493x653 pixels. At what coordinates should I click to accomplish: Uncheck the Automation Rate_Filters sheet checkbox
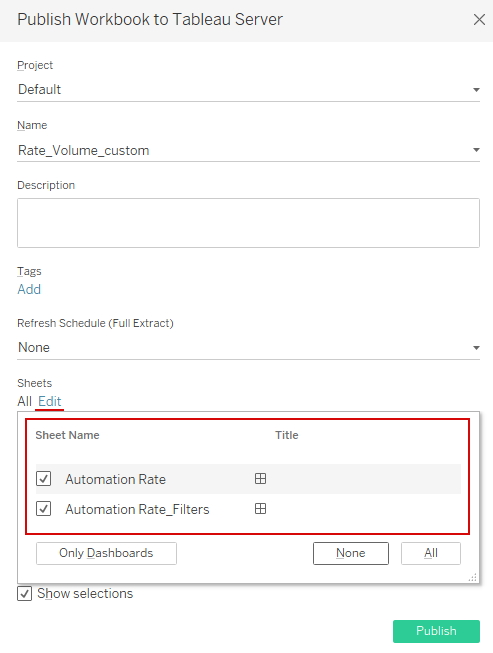[x=43, y=509]
